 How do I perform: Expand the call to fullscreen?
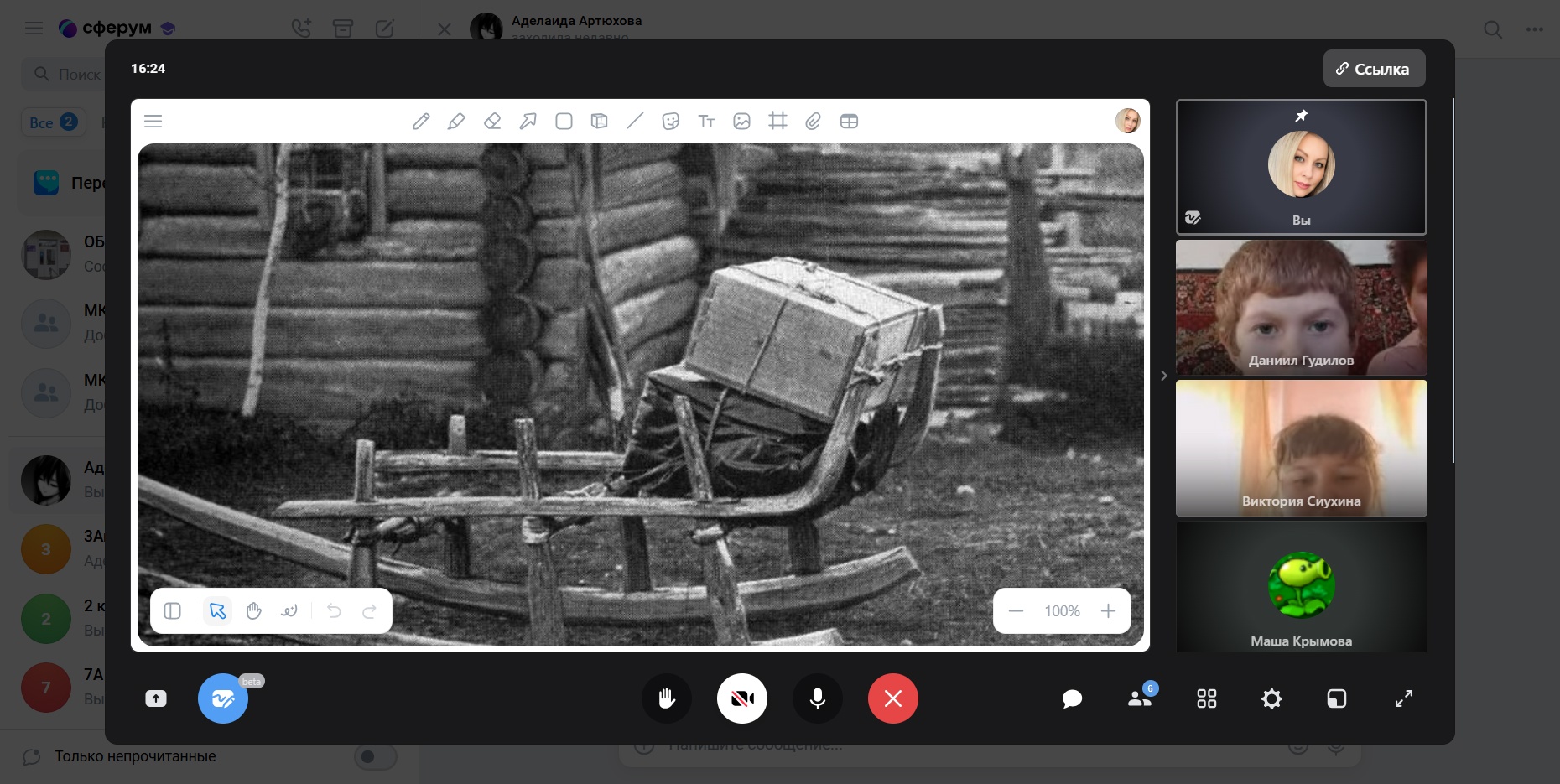tap(1404, 698)
